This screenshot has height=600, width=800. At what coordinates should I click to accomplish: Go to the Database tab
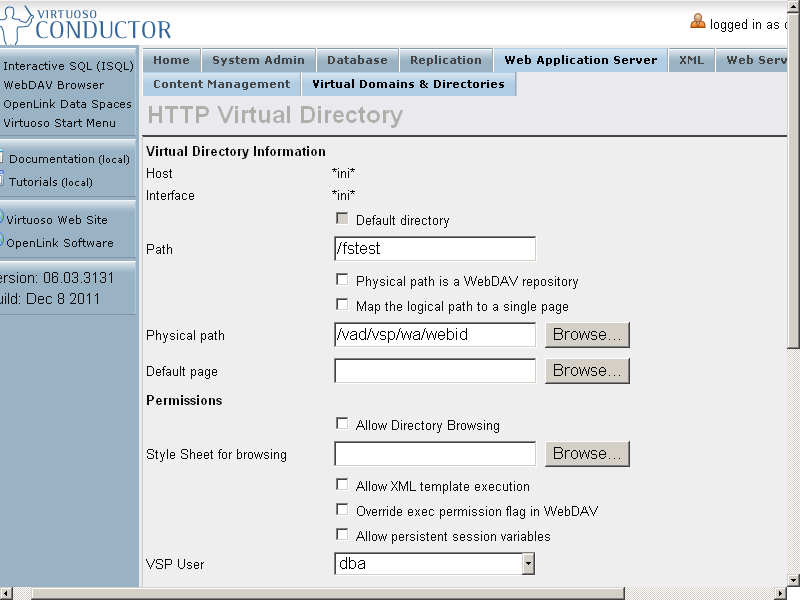click(357, 60)
